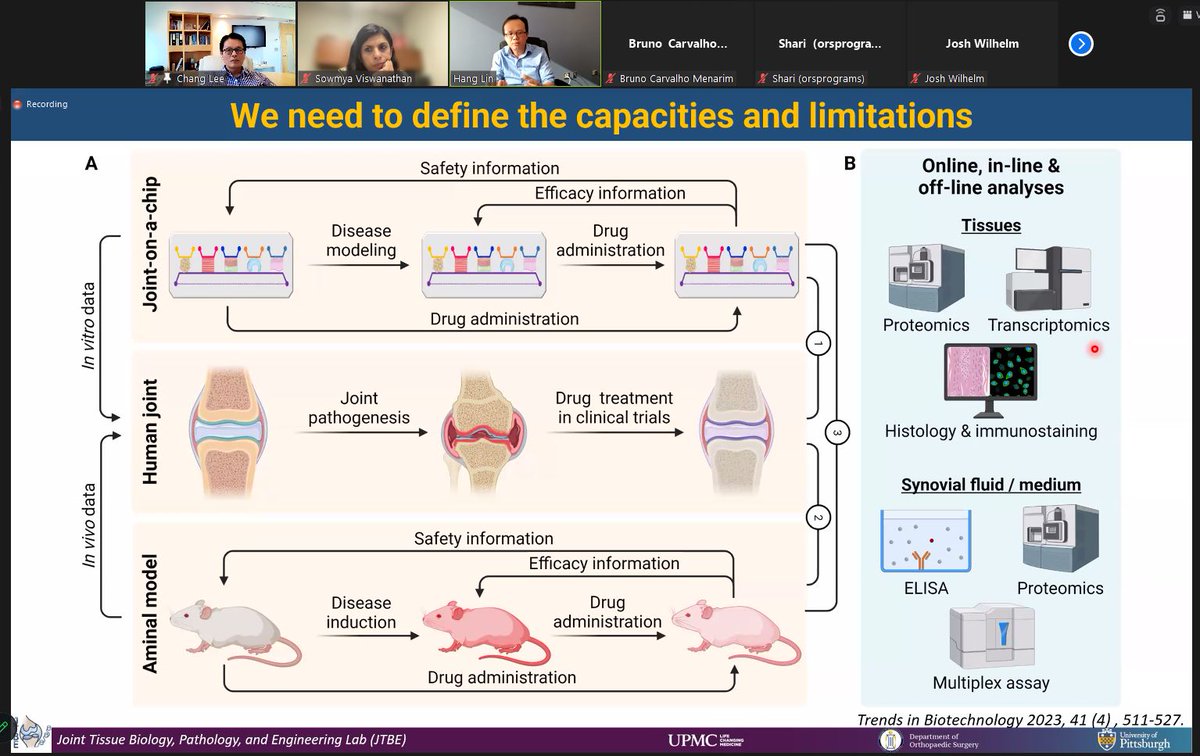1200x756 pixels.
Task: Click the slide title 'We need to define...'
Action: 601,115
